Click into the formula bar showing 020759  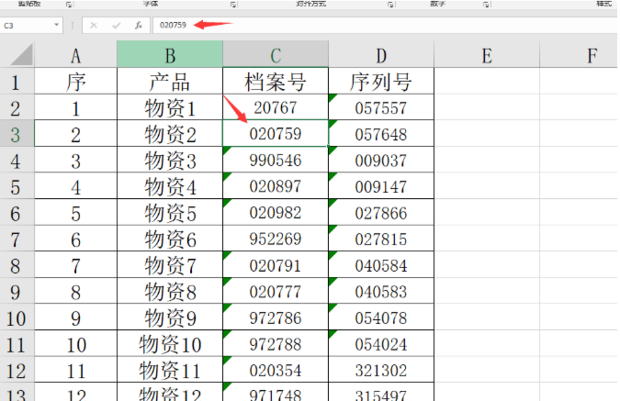pos(386,25)
